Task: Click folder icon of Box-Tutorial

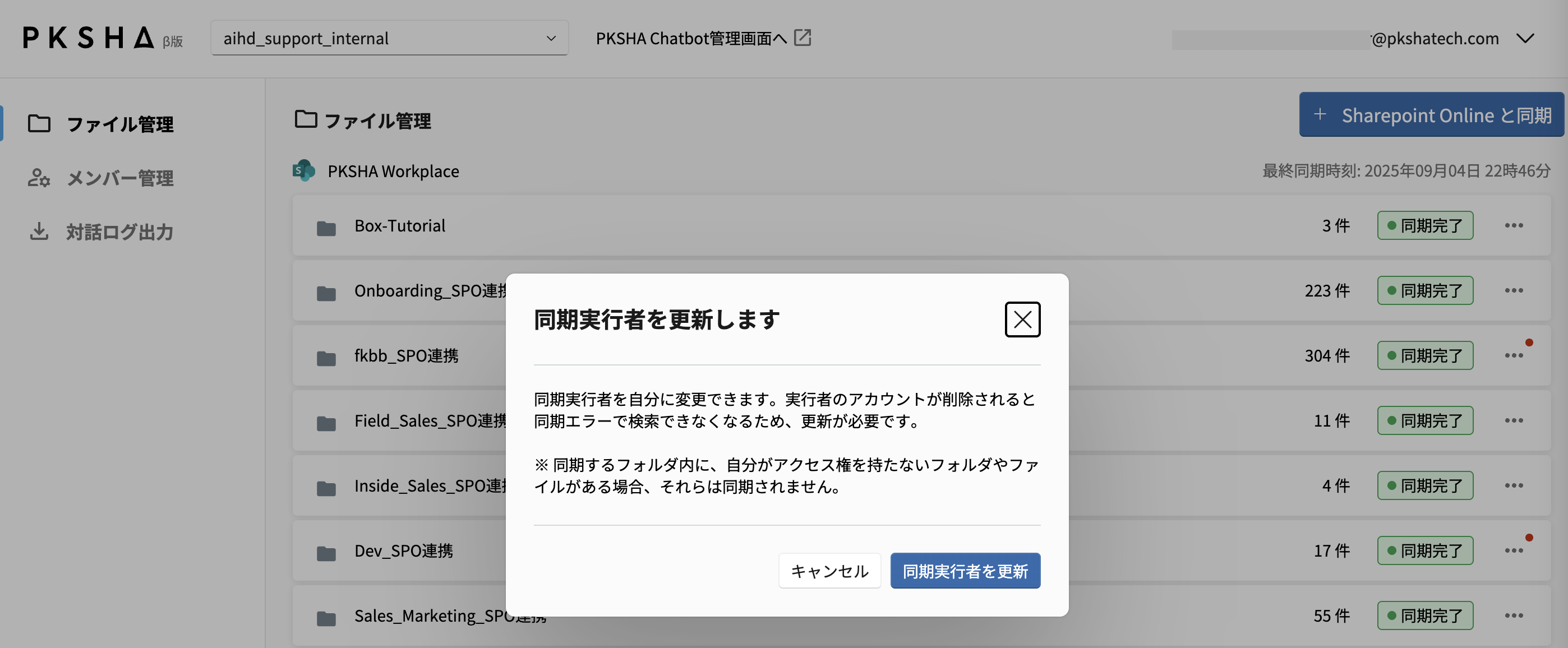Action: click(326, 229)
